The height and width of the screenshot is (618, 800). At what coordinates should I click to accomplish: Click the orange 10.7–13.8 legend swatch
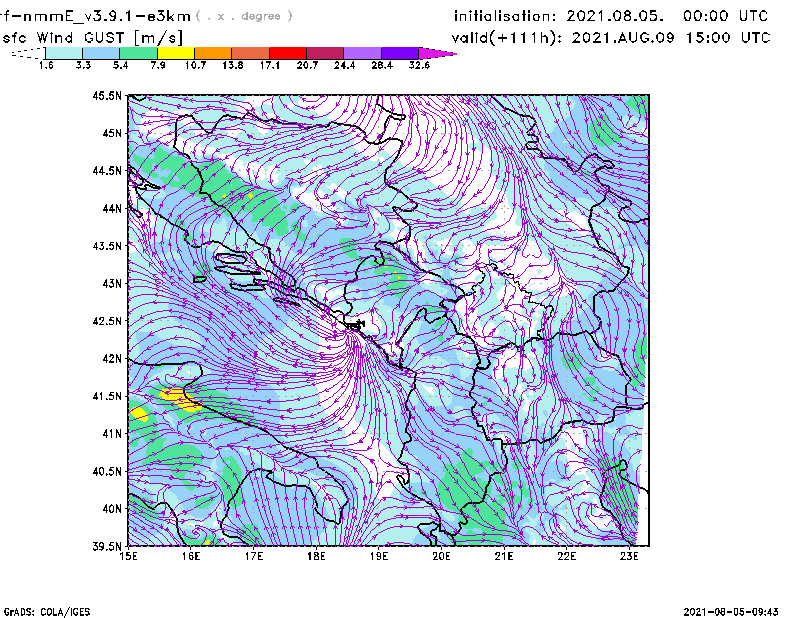213,53
